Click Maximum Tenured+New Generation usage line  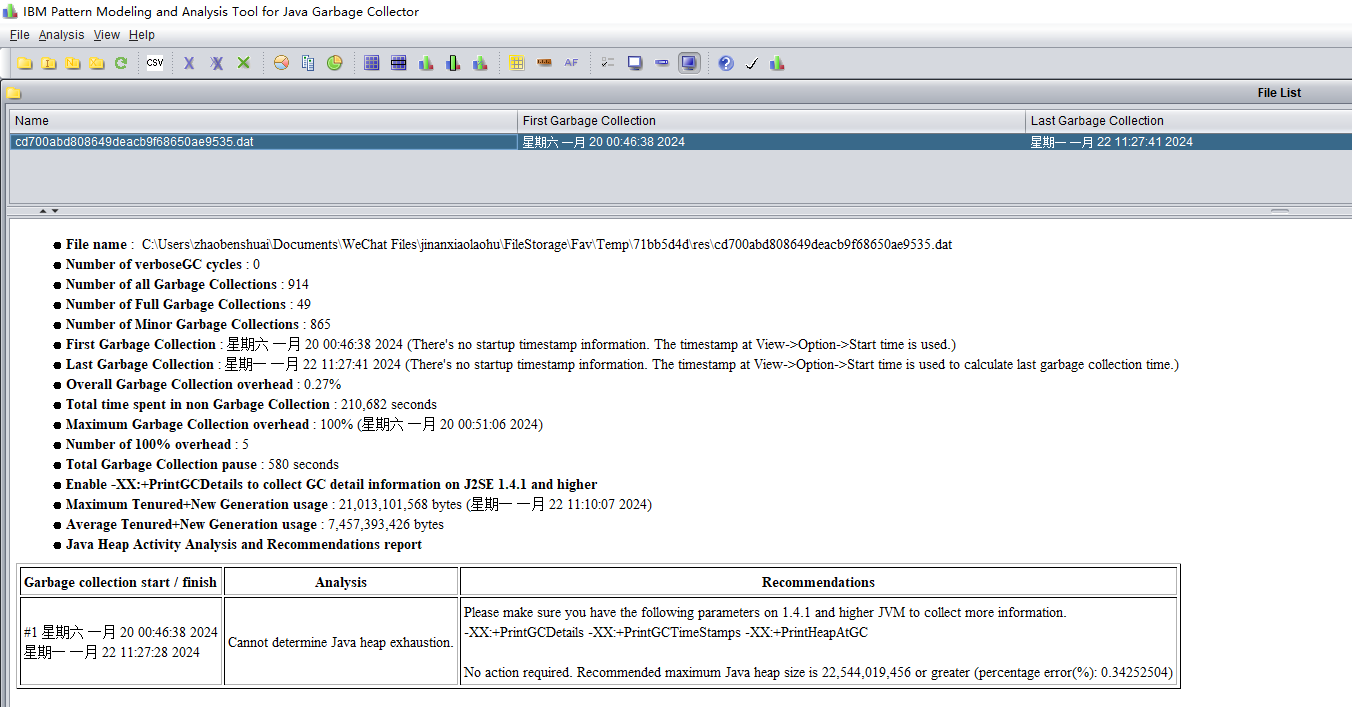coord(359,504)
